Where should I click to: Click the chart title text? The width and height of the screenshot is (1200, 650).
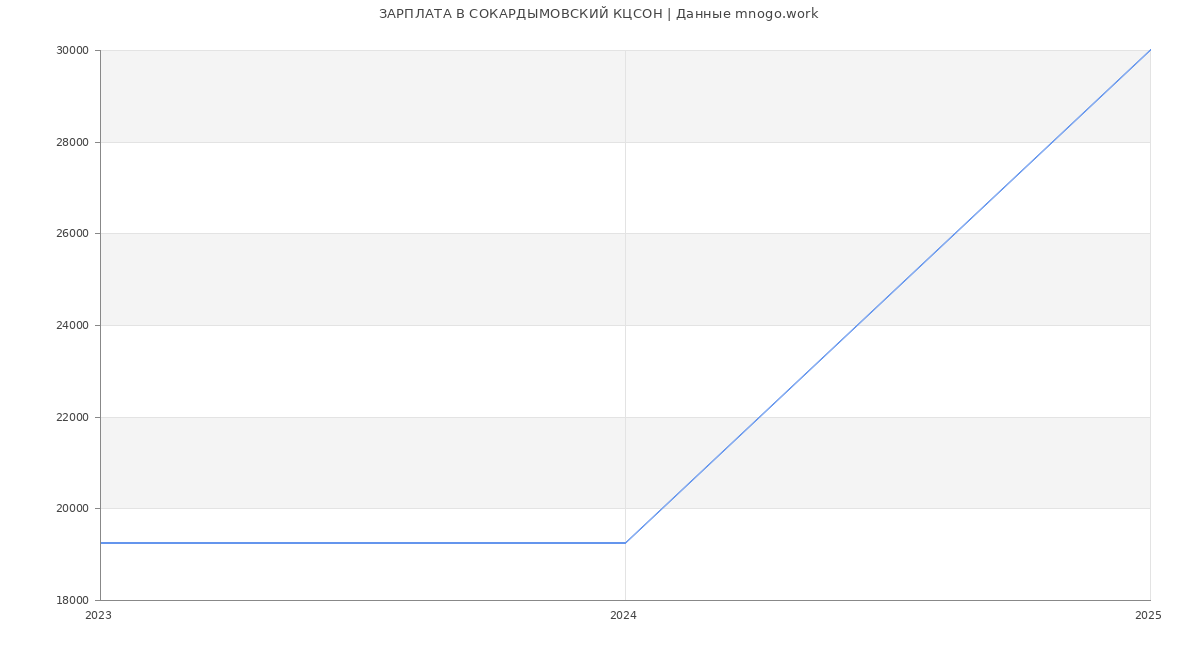click(598, 14)
